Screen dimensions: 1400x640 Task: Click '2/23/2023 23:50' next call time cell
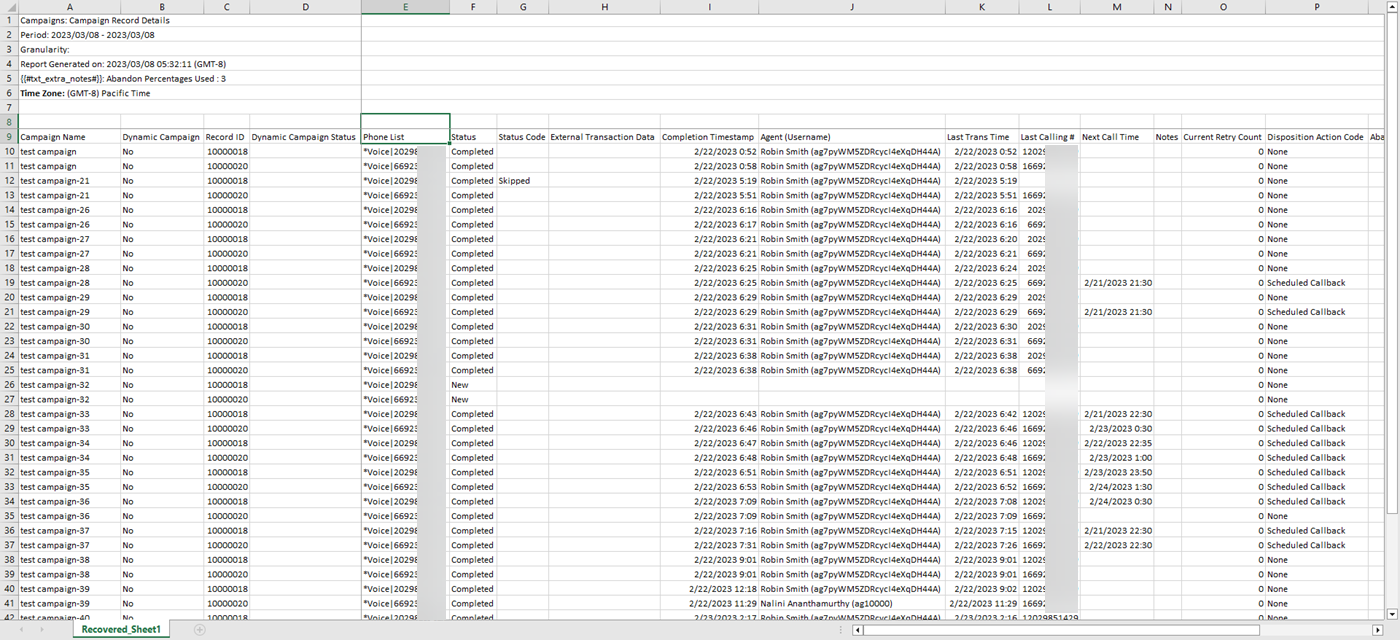coord(1116,472)
